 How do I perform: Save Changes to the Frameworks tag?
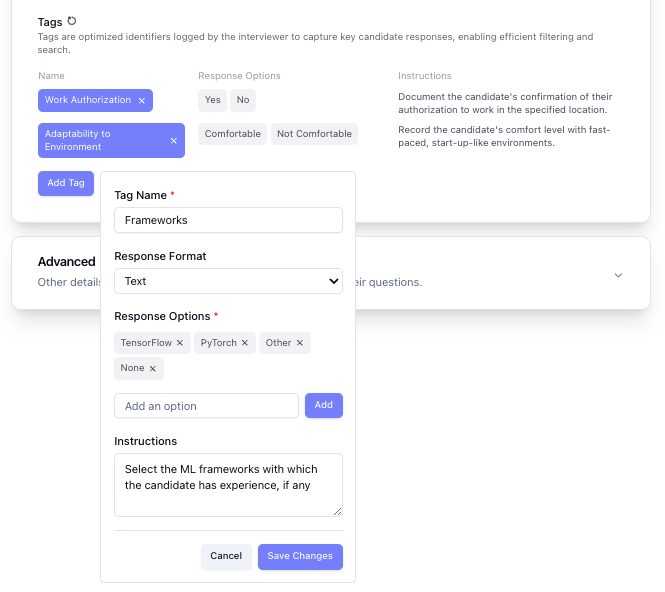coord(300,556)
